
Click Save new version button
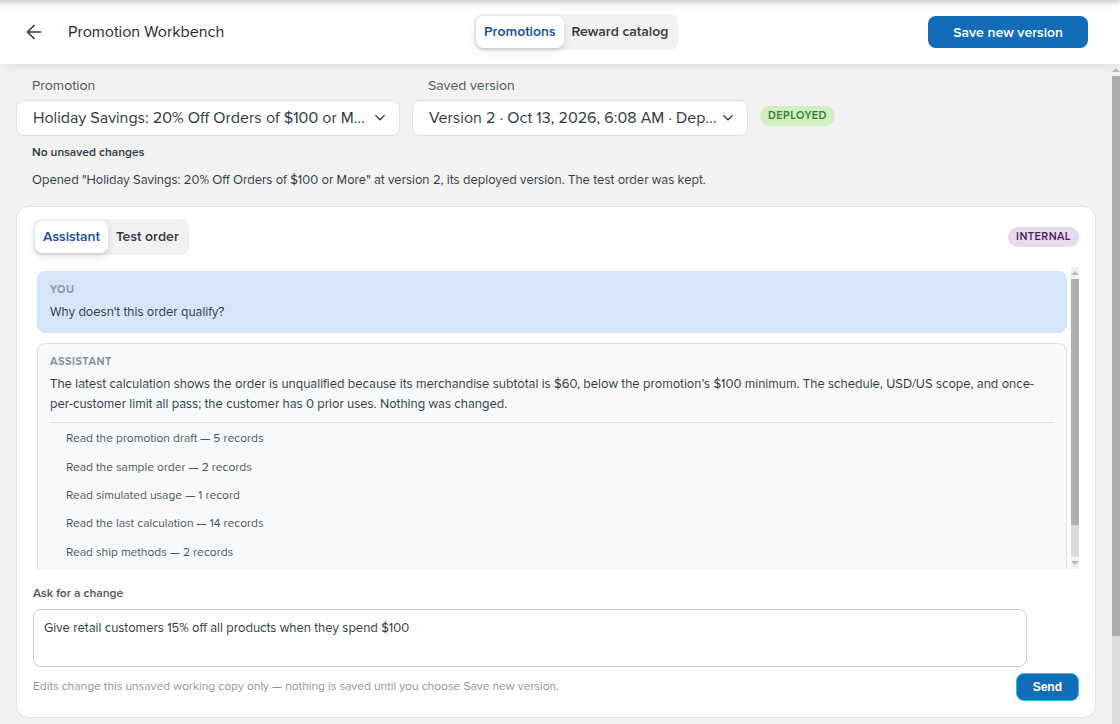[1007, 32]
